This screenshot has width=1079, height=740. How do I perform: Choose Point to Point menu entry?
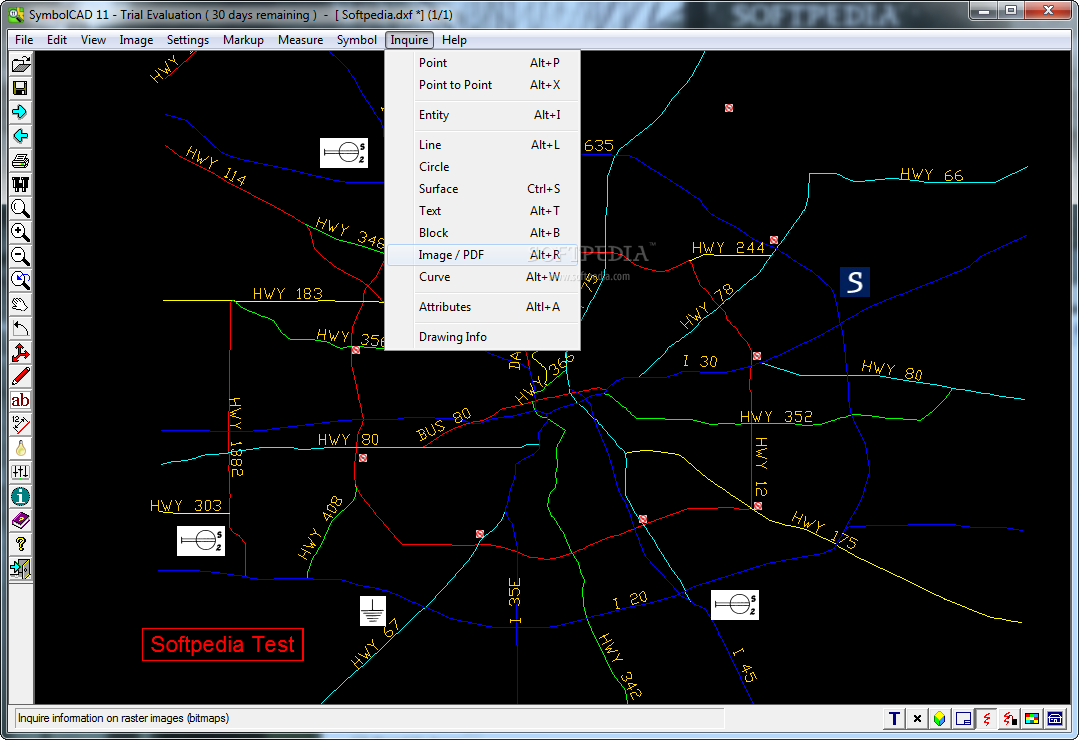point(483,85)
